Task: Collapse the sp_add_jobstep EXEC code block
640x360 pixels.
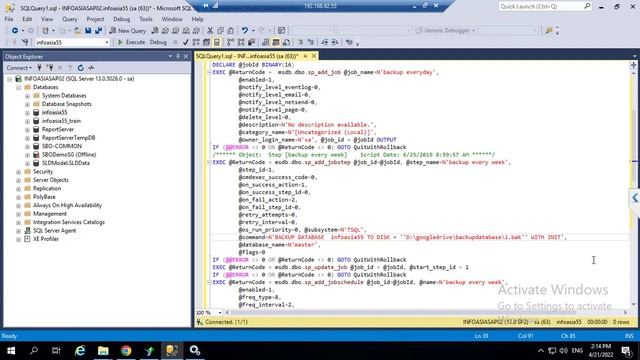Action: pos(209,162)
